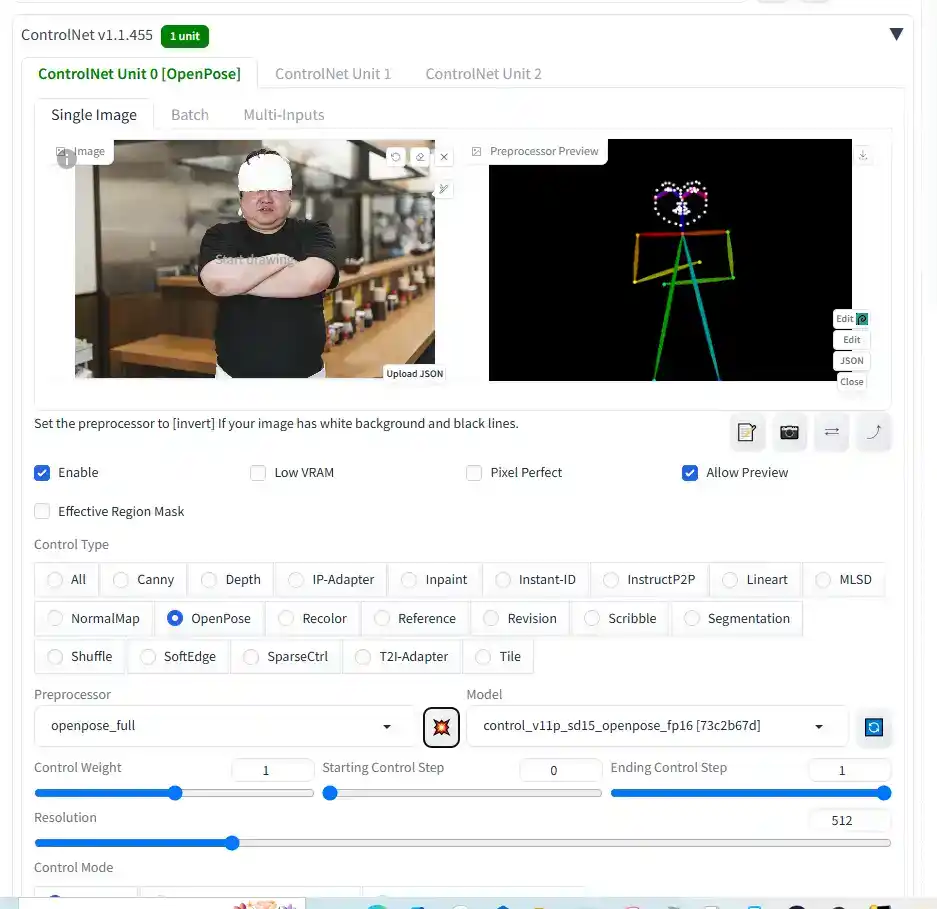Click the eraser icon on input image
This screenshot has width=937, height=909.
coord(420,157)
